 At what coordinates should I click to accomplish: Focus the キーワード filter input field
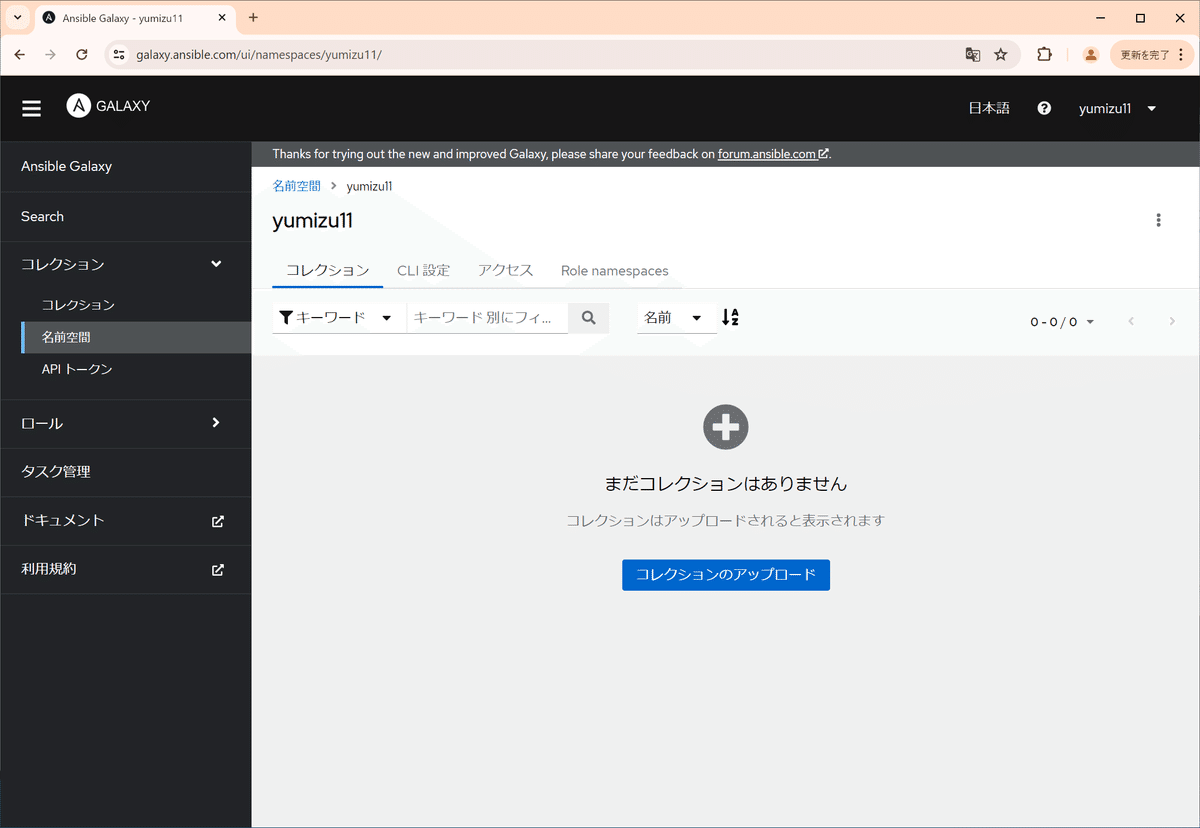click(x=488, y=318)
